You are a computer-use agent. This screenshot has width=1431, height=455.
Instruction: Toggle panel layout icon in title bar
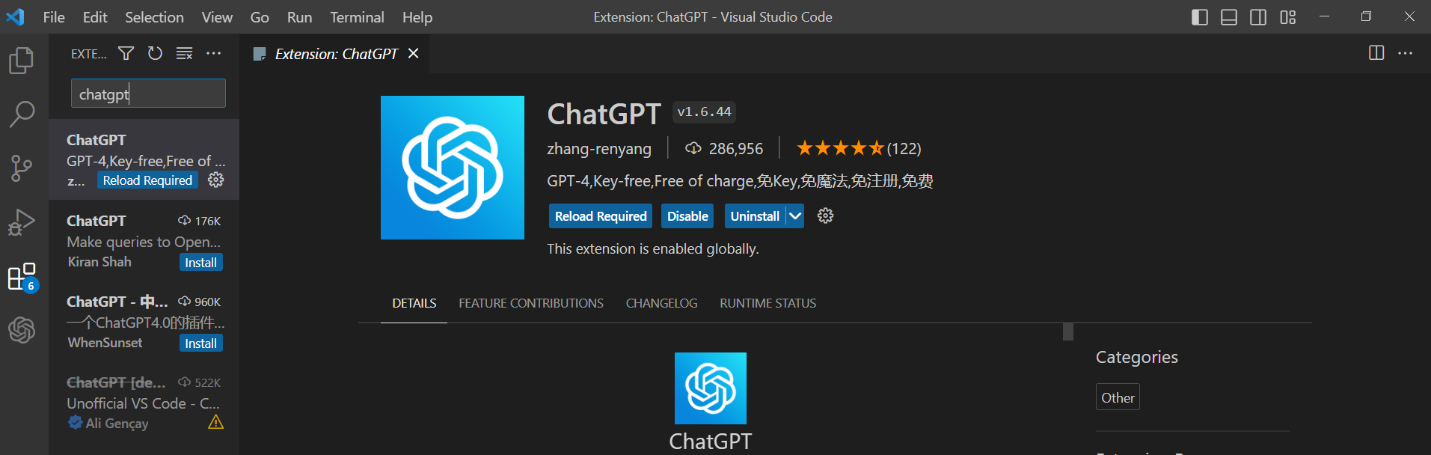point(1229,17)
